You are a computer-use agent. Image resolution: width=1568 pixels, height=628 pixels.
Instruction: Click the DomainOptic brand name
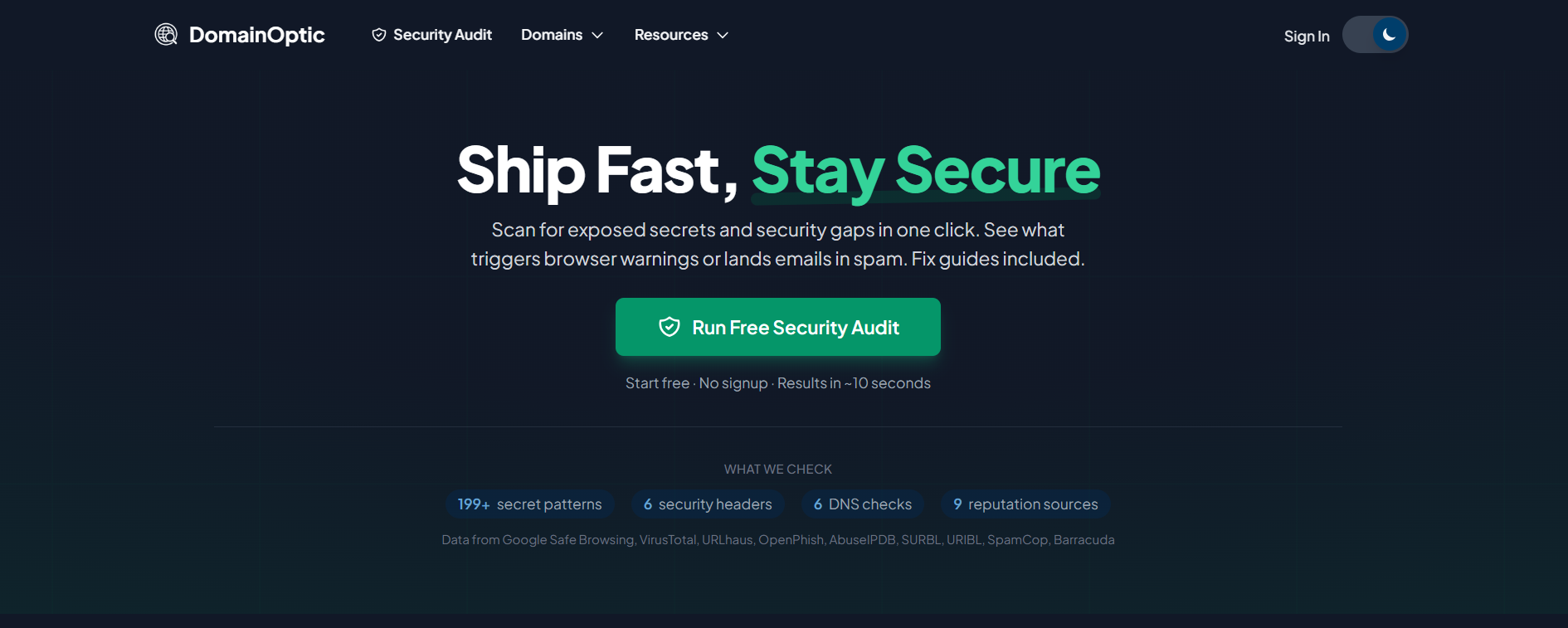(x=257, y=35)
